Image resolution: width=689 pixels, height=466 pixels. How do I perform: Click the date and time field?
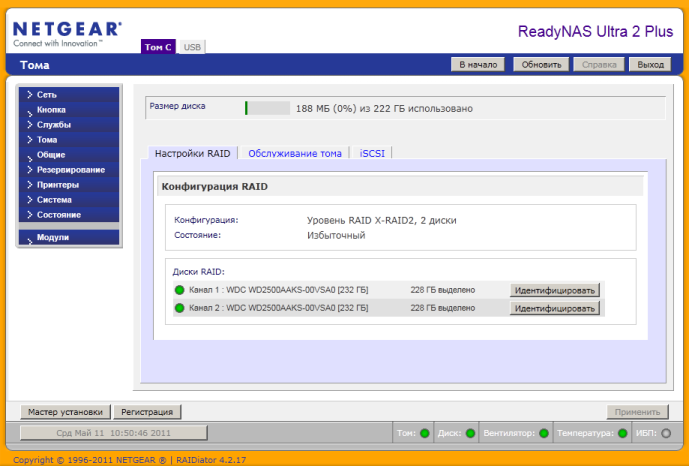113,433
